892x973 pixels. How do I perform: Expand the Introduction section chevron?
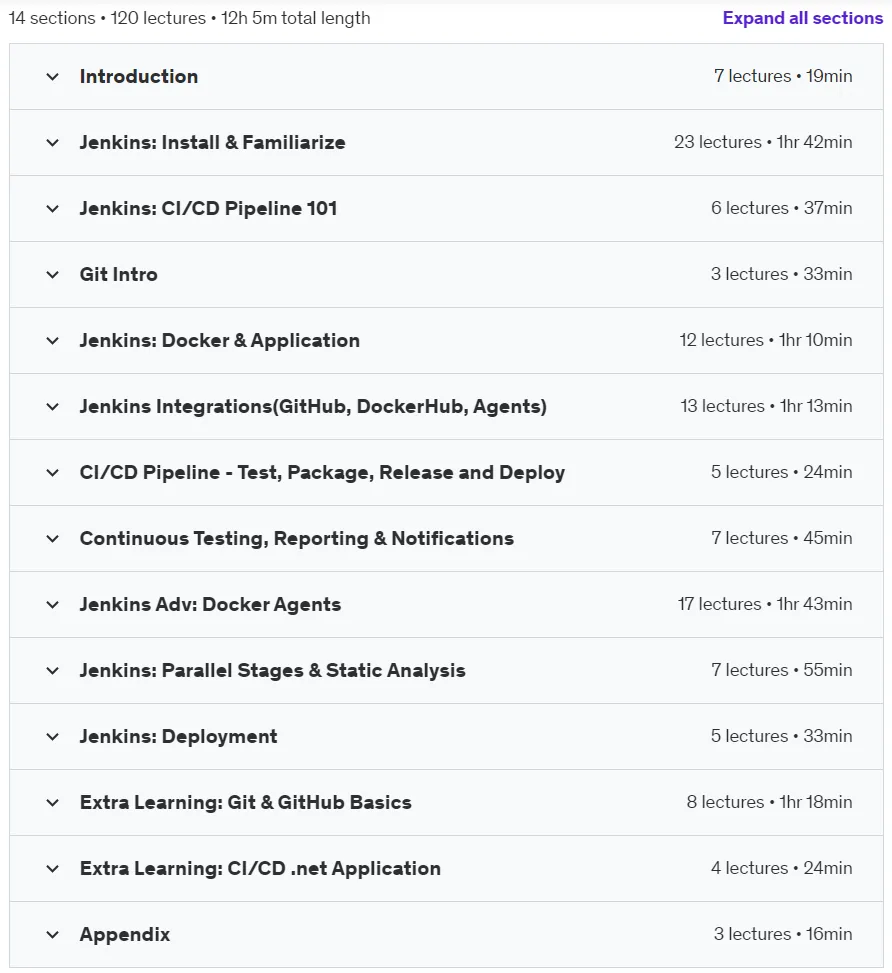[x=53, y=77]
